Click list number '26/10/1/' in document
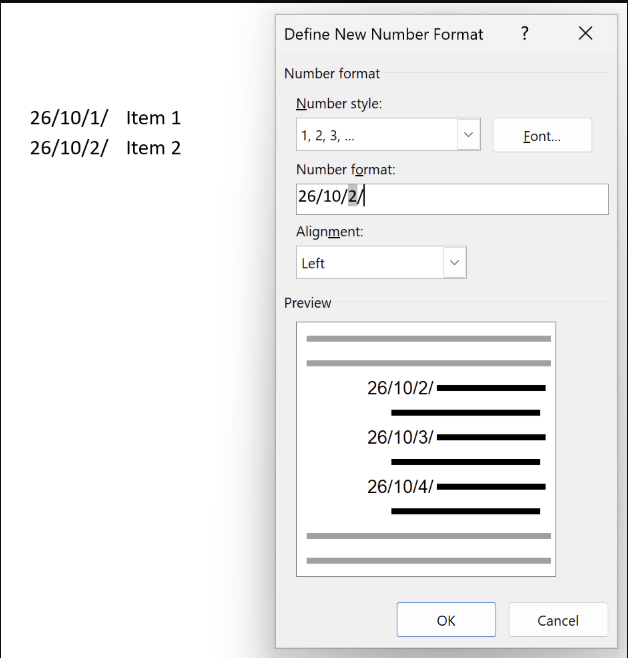628x658 pixels. click(69, 118)
